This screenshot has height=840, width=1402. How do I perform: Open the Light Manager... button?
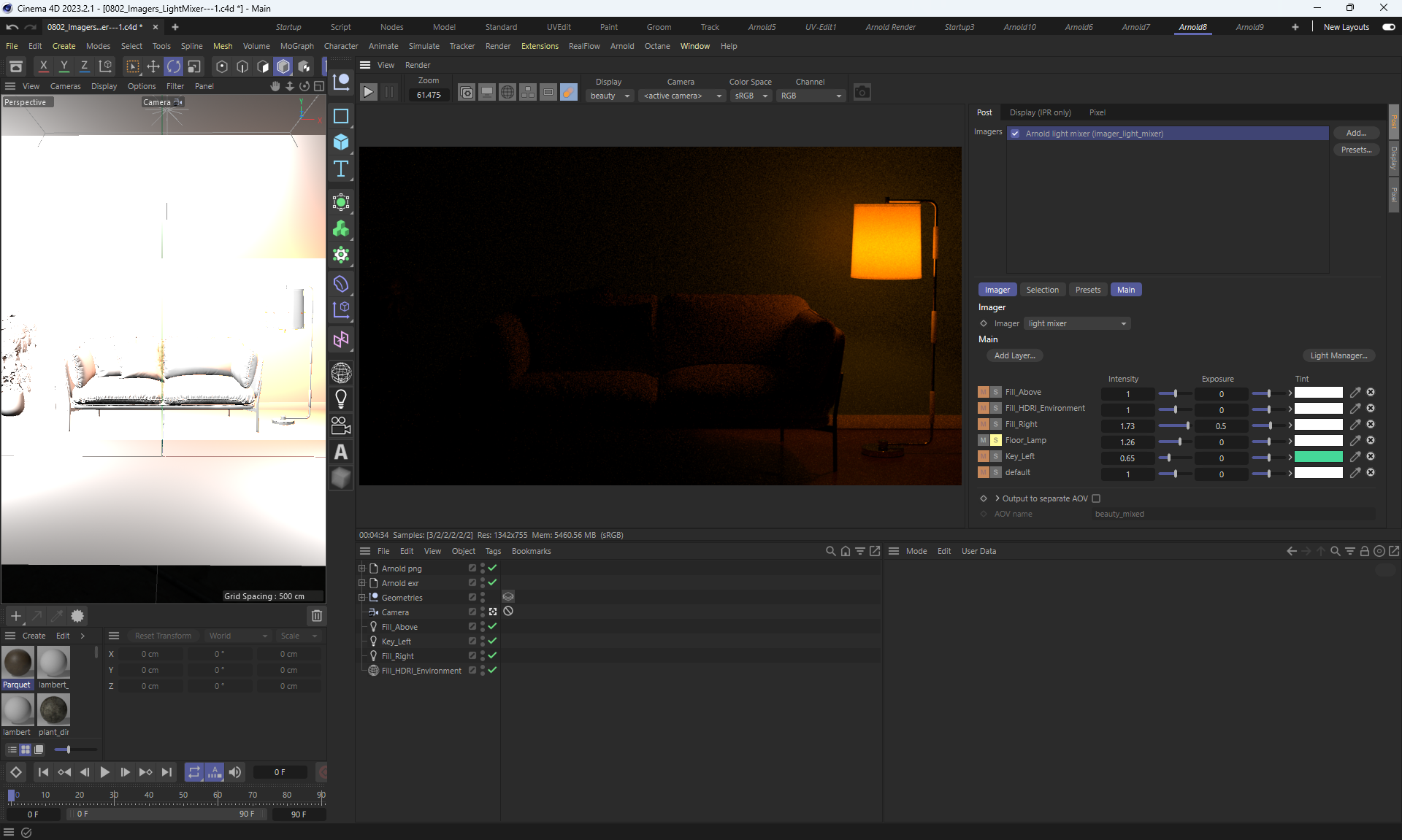(x=1338, y=355)
